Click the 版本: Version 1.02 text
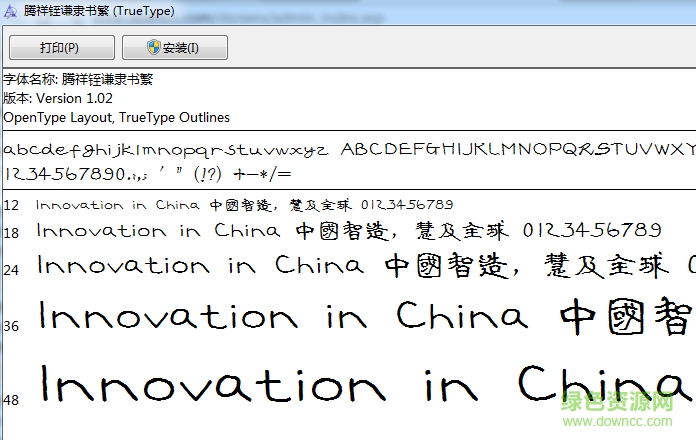The image size is (696, 440). coord(58,98)
